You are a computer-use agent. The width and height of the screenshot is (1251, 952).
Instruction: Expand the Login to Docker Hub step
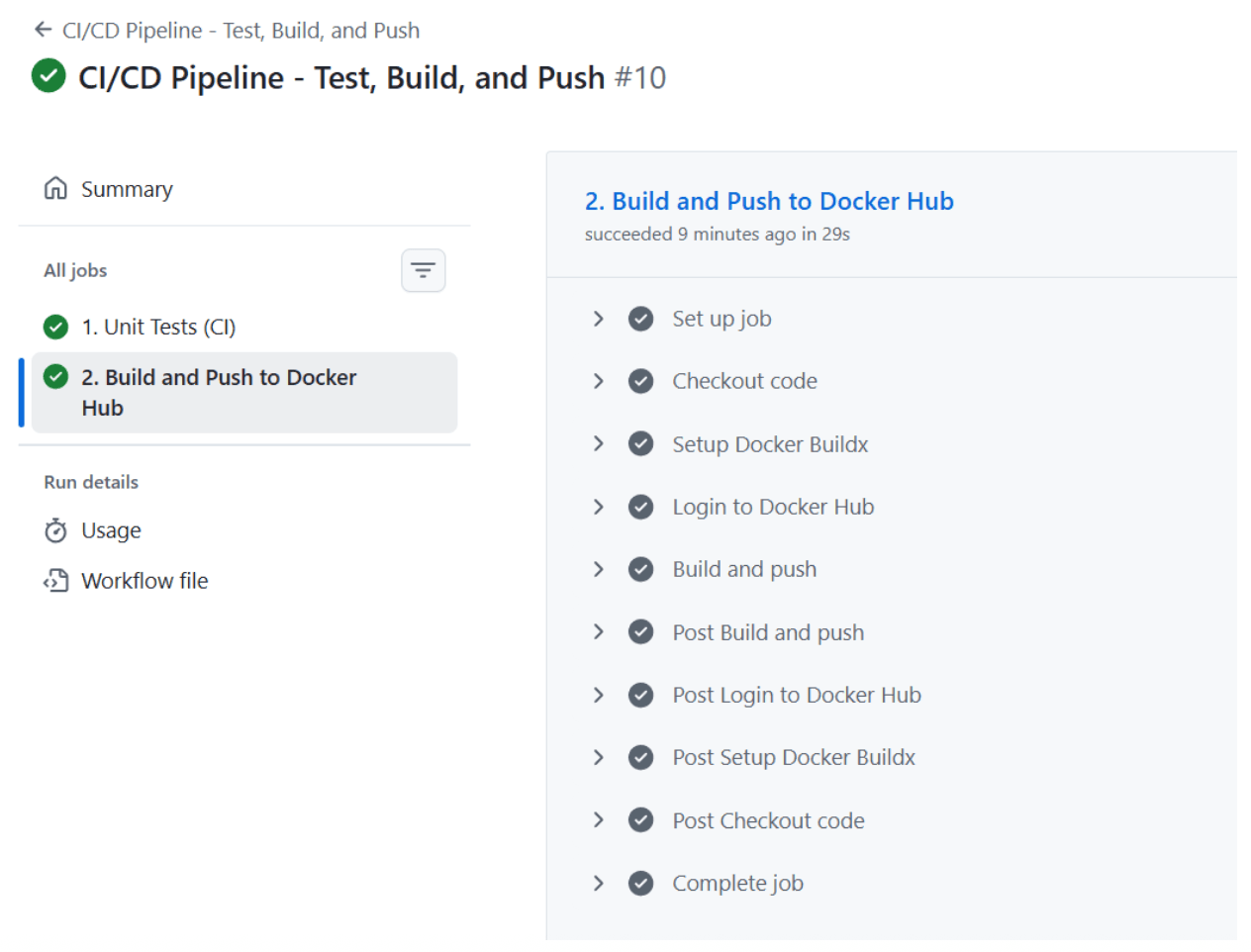pos(598,507)
